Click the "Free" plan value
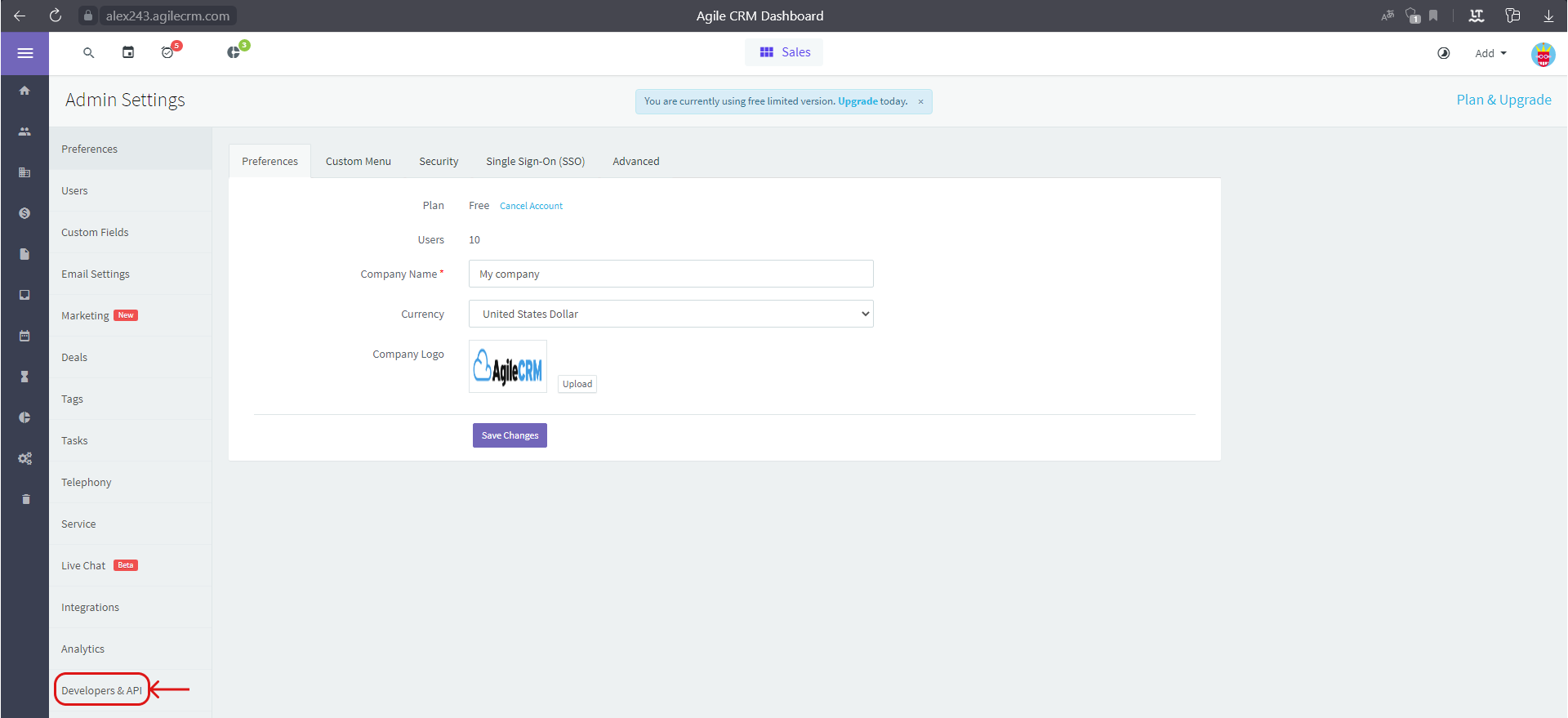 [479, 206]
